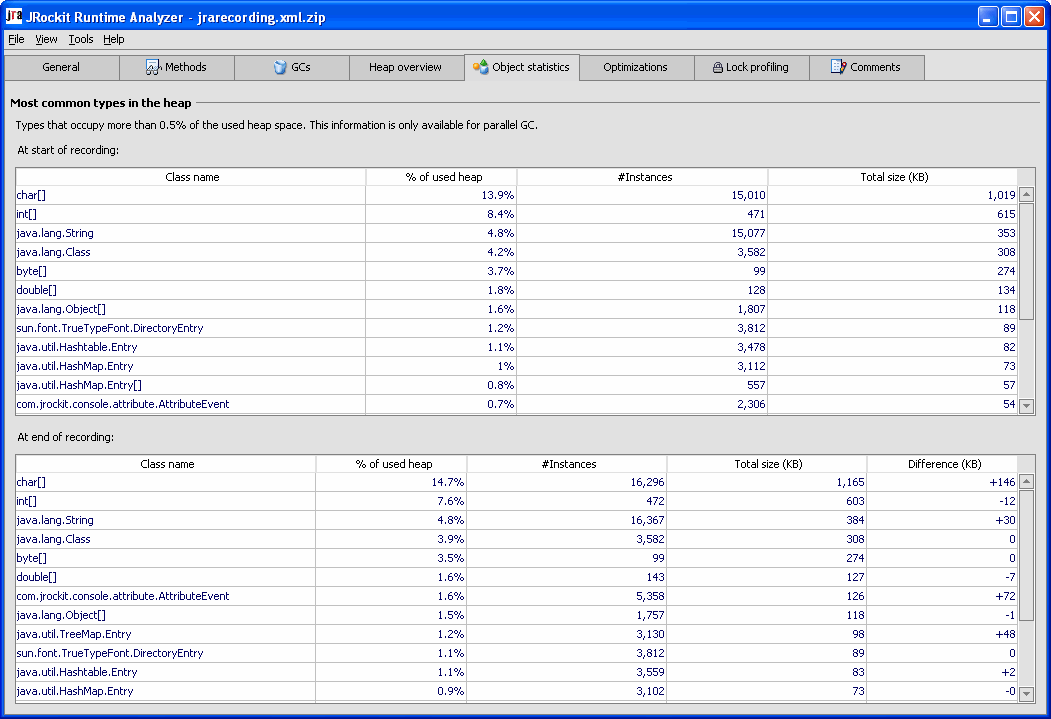Click the GCs trash can icon
This screenshot has height=719, width=1051.
(x=280, y=67)
